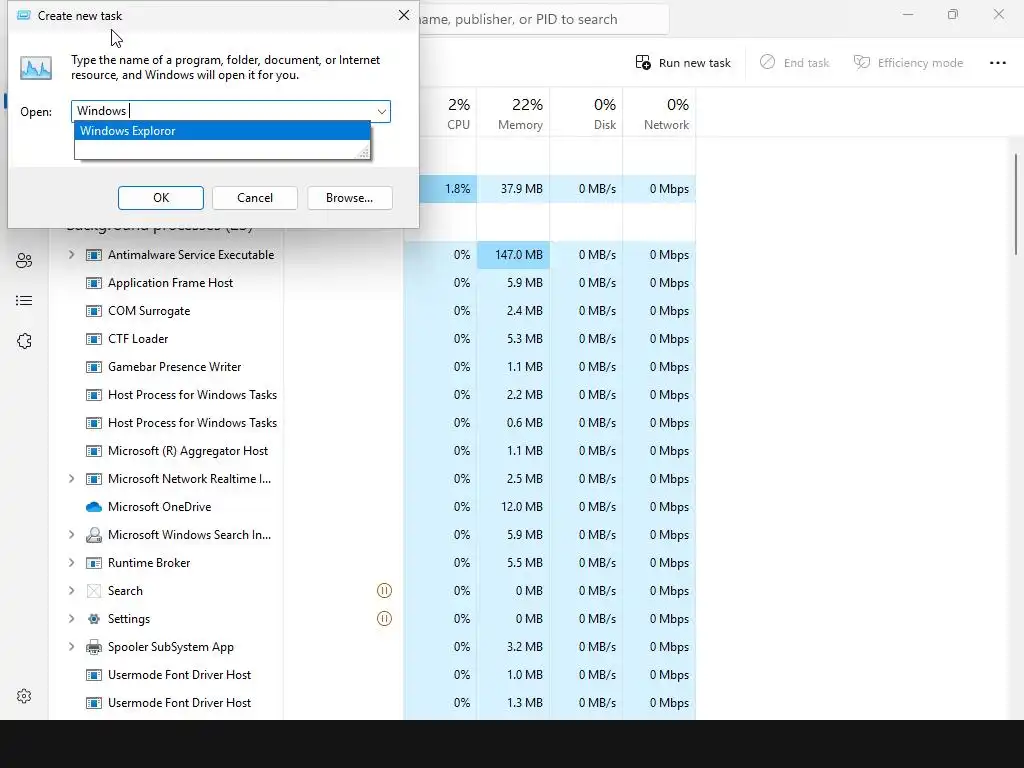Sort processes by Memory column

coord(513,114)
